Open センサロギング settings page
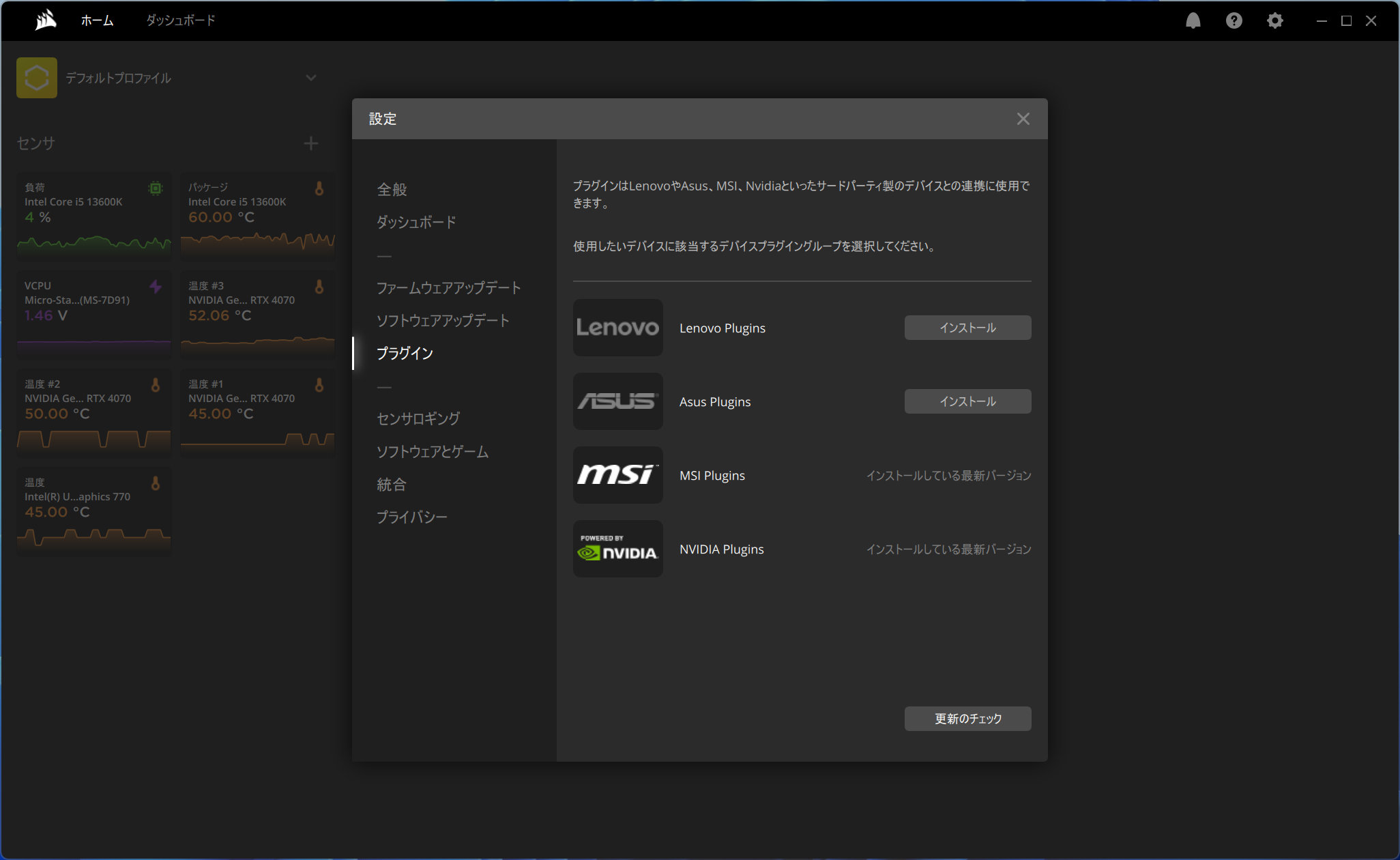 [x=418, y=418]
